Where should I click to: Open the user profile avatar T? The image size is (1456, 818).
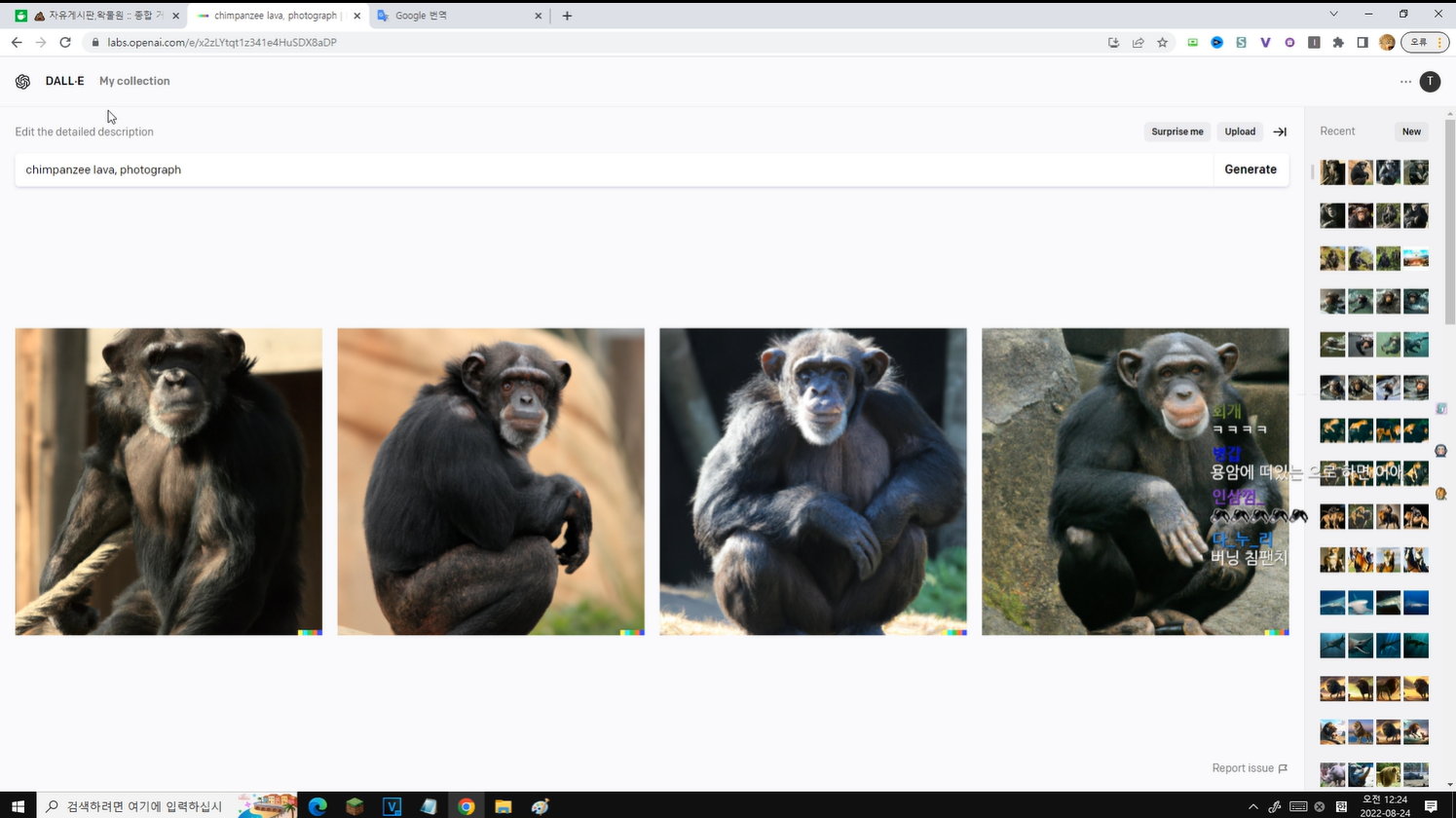(1430, 82)
